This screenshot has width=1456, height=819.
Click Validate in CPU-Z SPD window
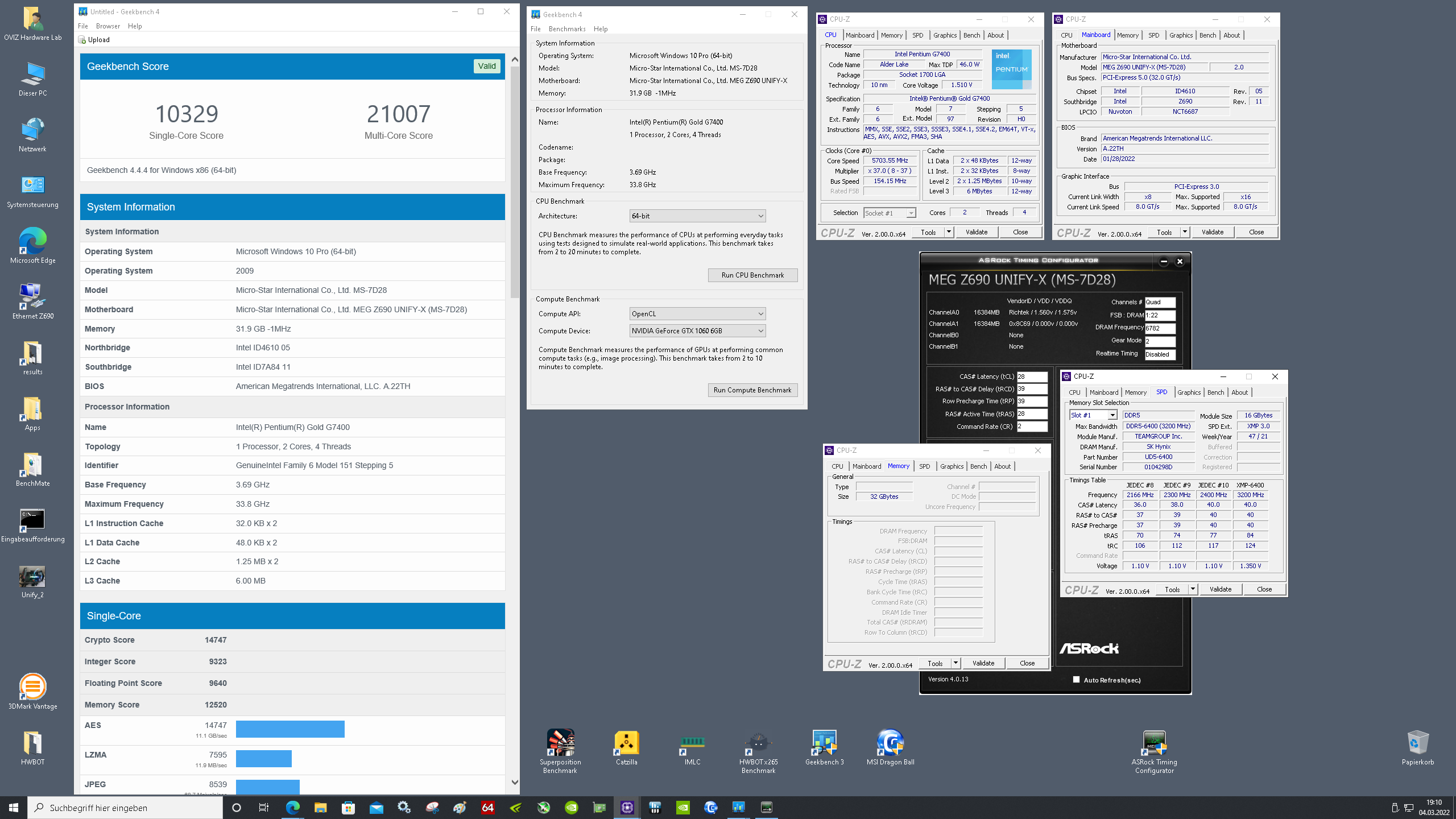coord(1221,589)
